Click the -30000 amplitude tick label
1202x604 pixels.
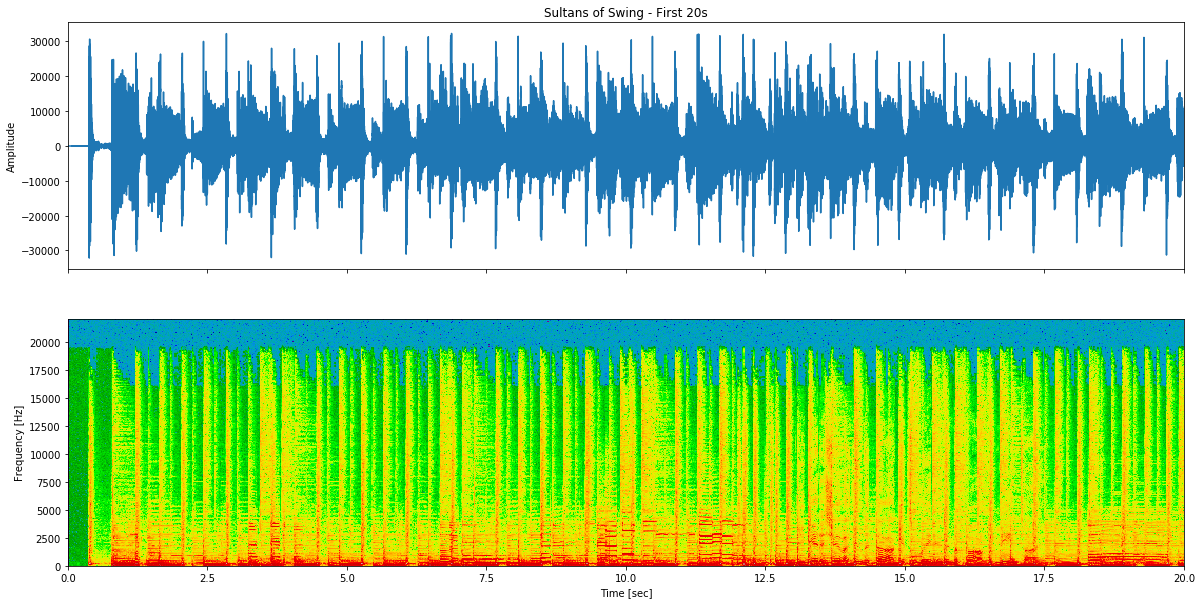[x=40, y=251]
